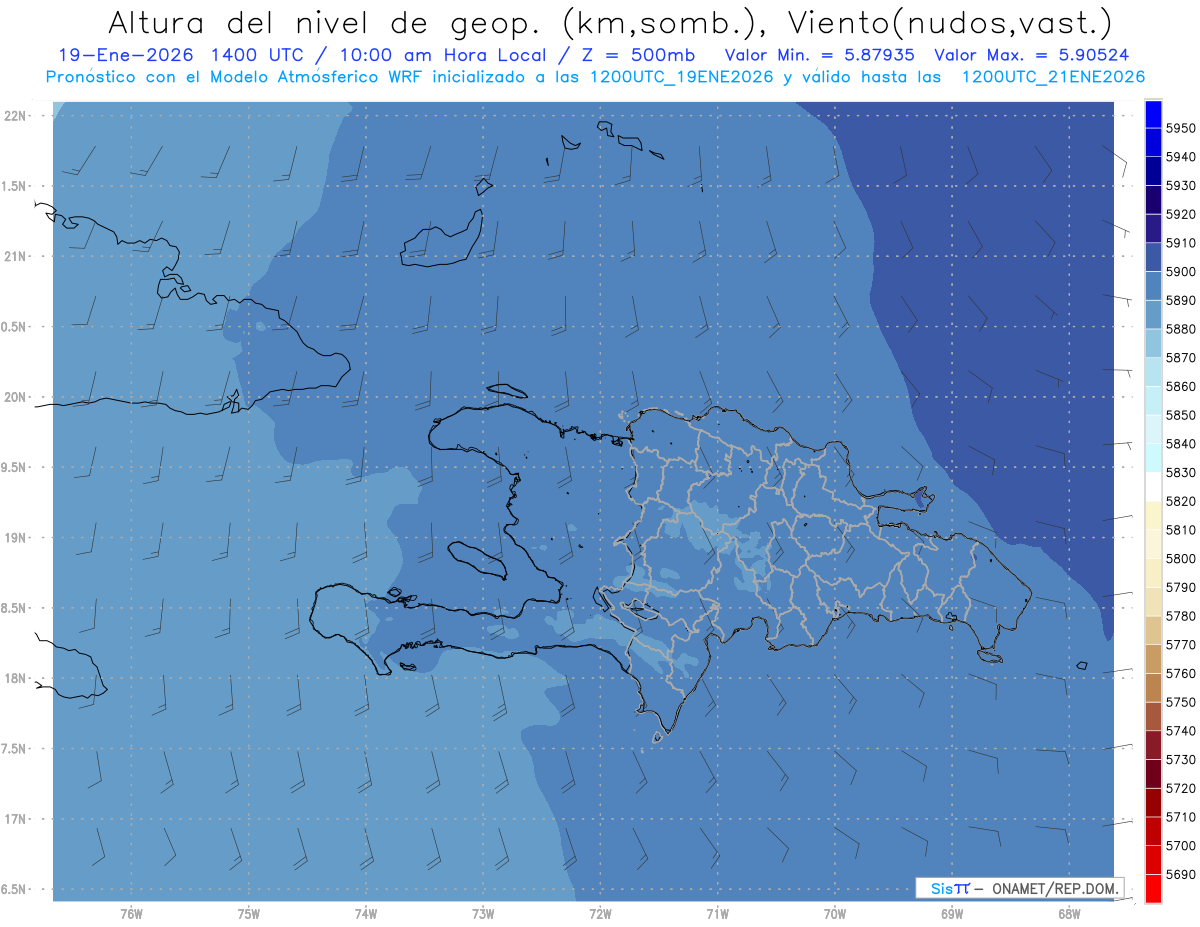Image resolution: width=1200 pixels, height=927 pixels.
Task: Click the bright red swatch below 5690
Action: tap(1153, 889)
